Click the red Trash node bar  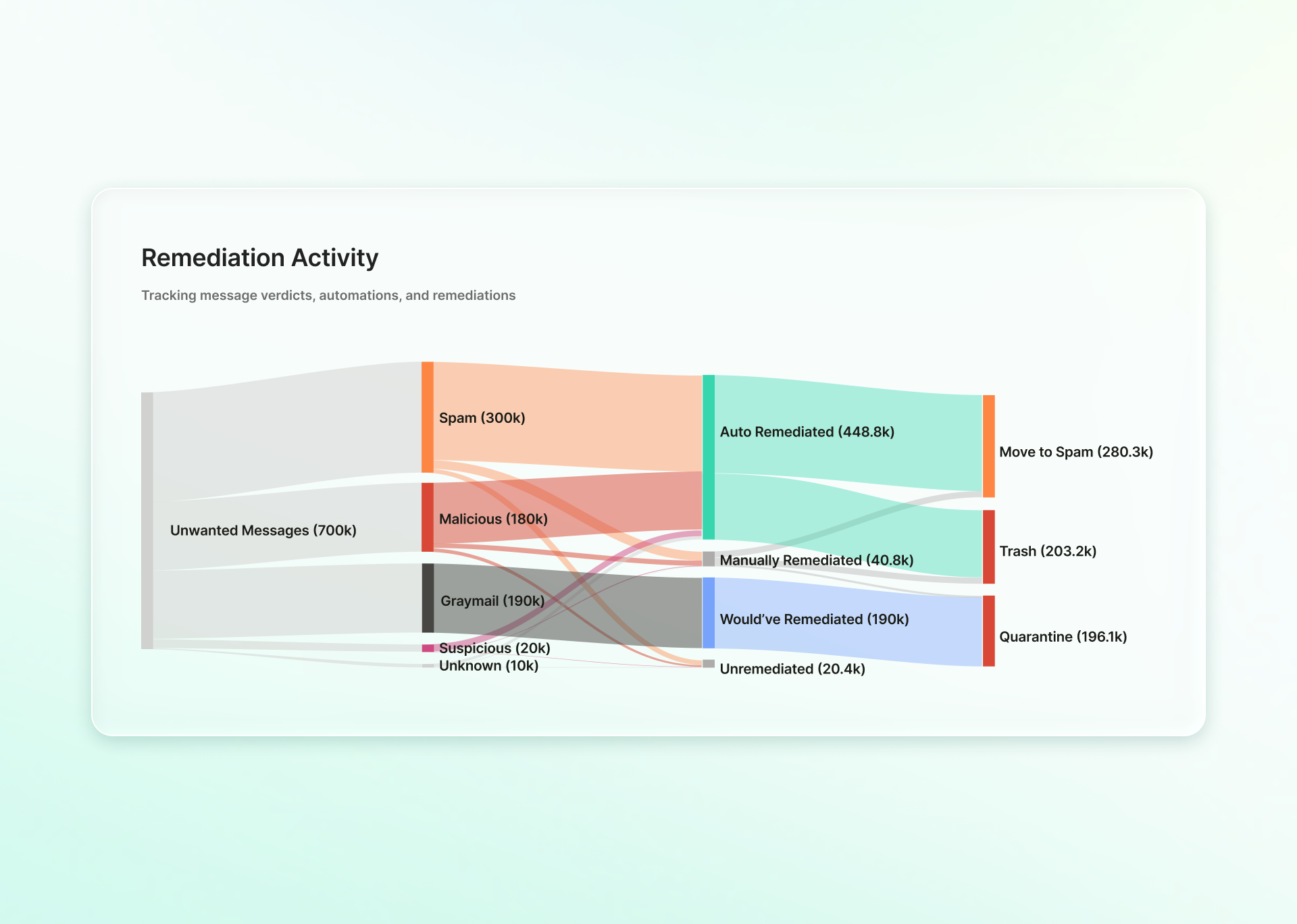click(x=988, y=546)
